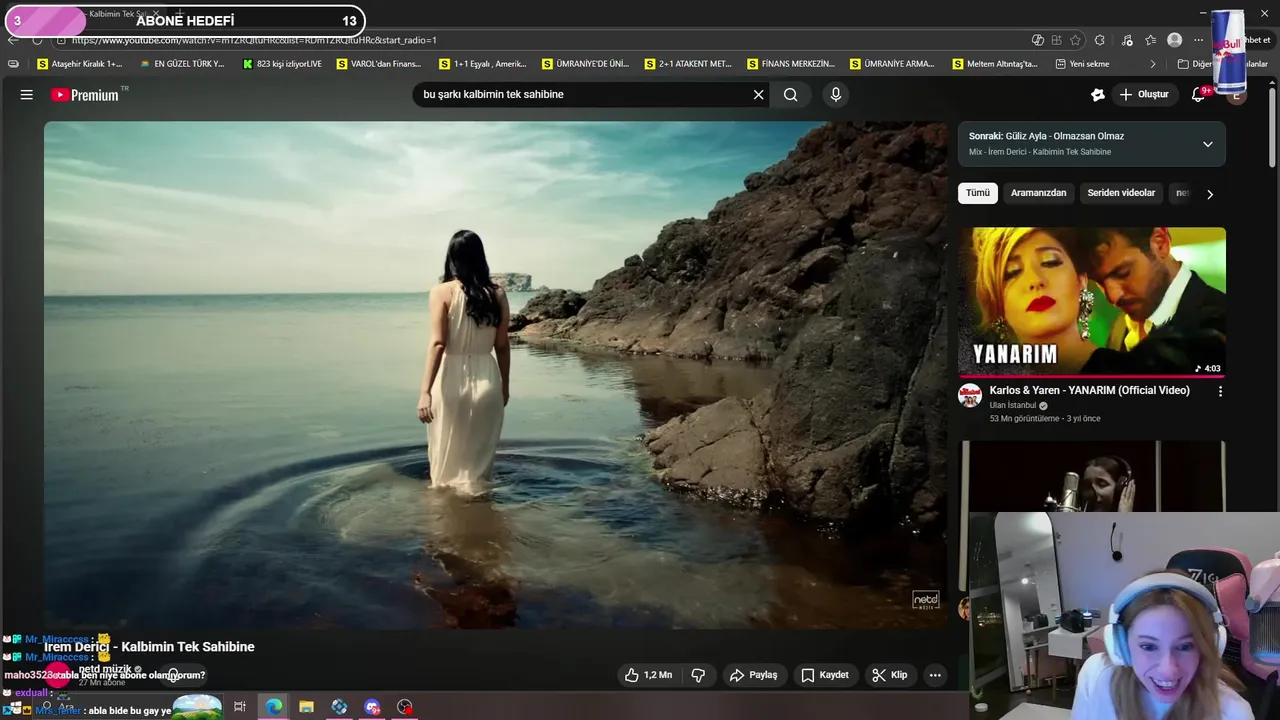Select the Tümü filter chip
The width and height of the screenshot is (1280, 720).
(x=977, y=193)
